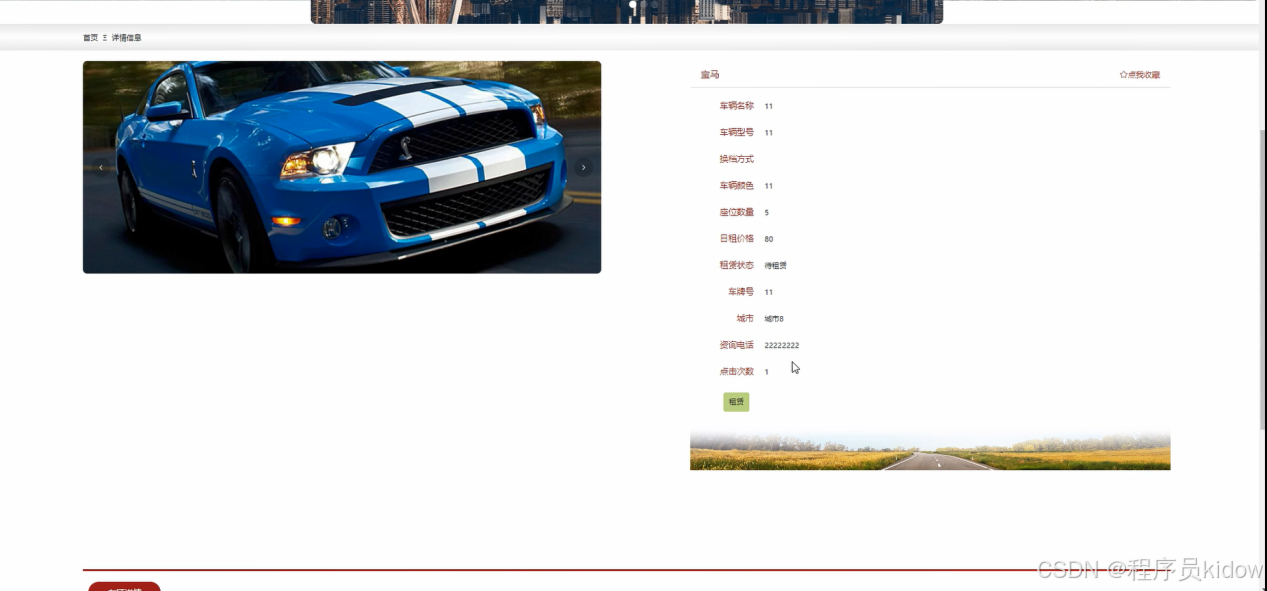This screenshot has width=1267, height=591.
Task: Click the 车辆颜色 label
Action: tap(736, 186)
